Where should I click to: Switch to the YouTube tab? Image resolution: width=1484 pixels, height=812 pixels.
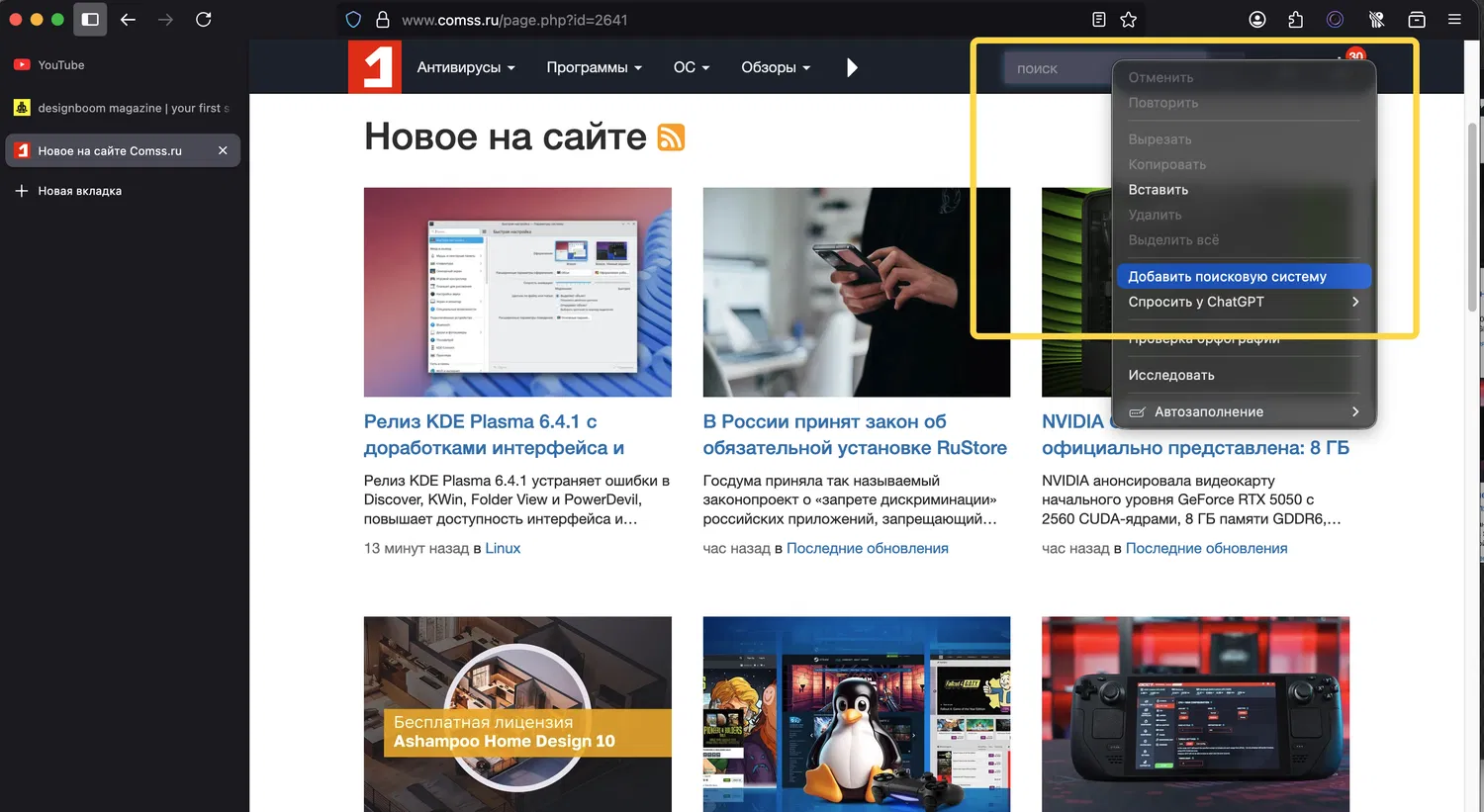123,65
